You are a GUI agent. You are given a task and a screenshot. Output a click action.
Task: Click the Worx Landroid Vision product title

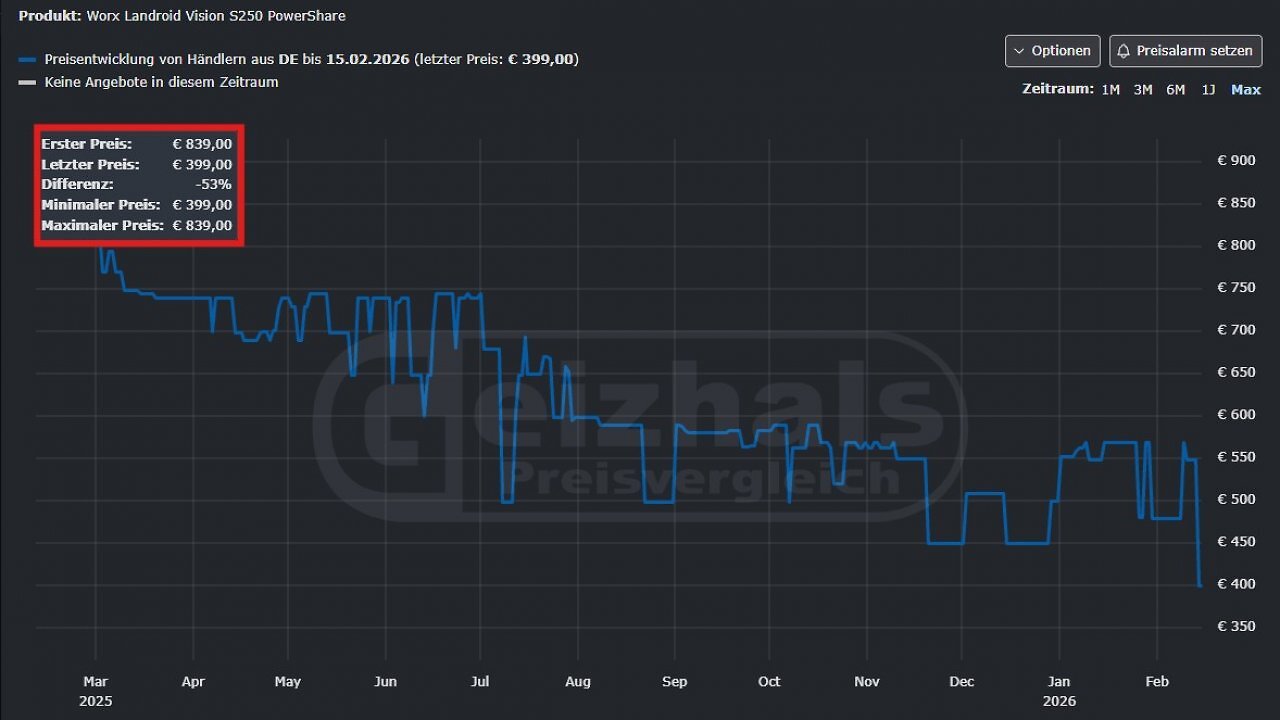click(216, 16)
